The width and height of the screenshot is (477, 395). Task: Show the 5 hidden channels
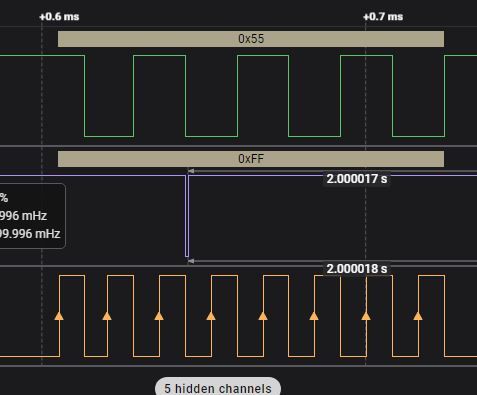(218, 388)
